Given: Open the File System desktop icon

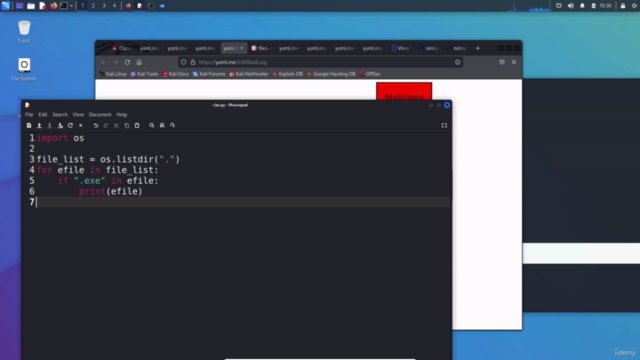Looking at the screenshot, I should (24, 69).
